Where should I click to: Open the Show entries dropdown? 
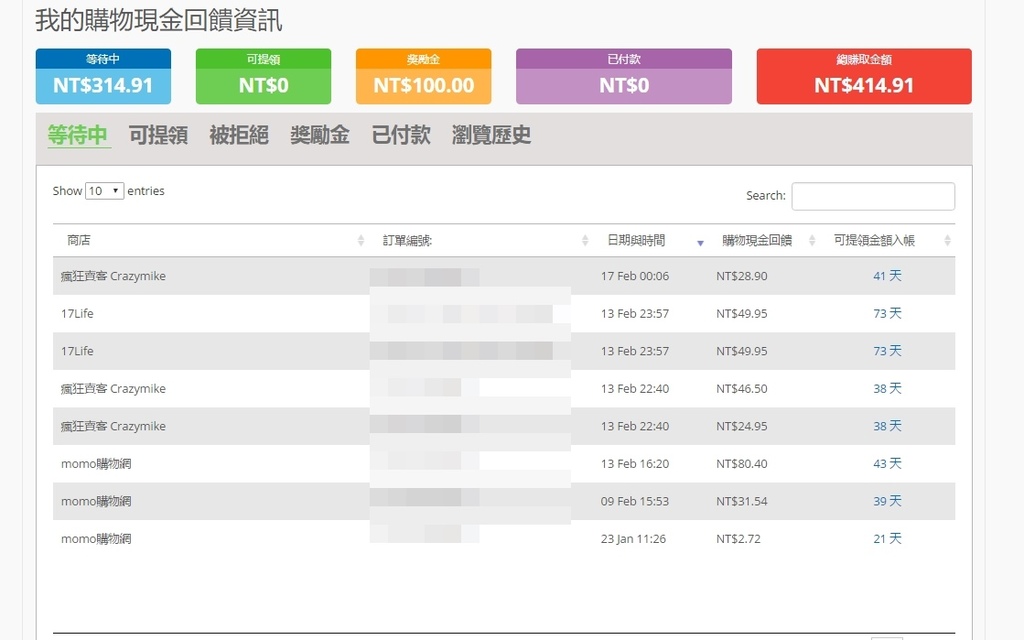[x=104, y=191]
